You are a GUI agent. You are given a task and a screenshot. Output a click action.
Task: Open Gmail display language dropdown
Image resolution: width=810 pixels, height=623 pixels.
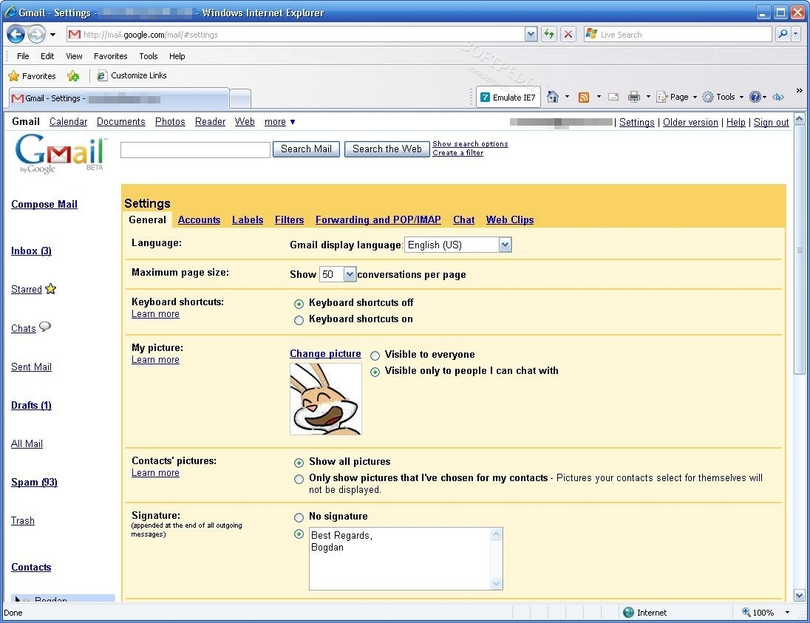click(504, 245)
